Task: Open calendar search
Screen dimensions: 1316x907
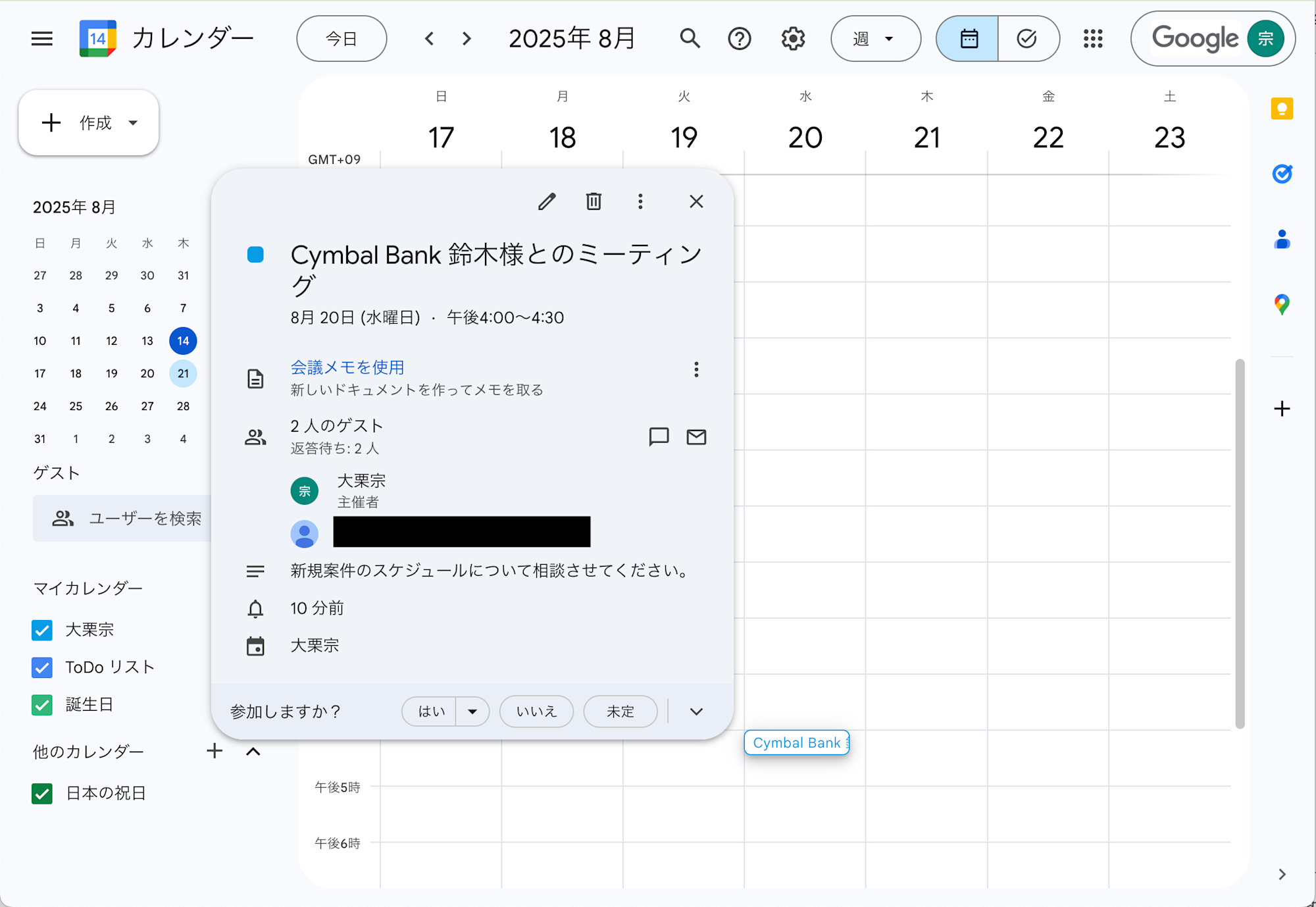Action: click(x=690, y=39)
